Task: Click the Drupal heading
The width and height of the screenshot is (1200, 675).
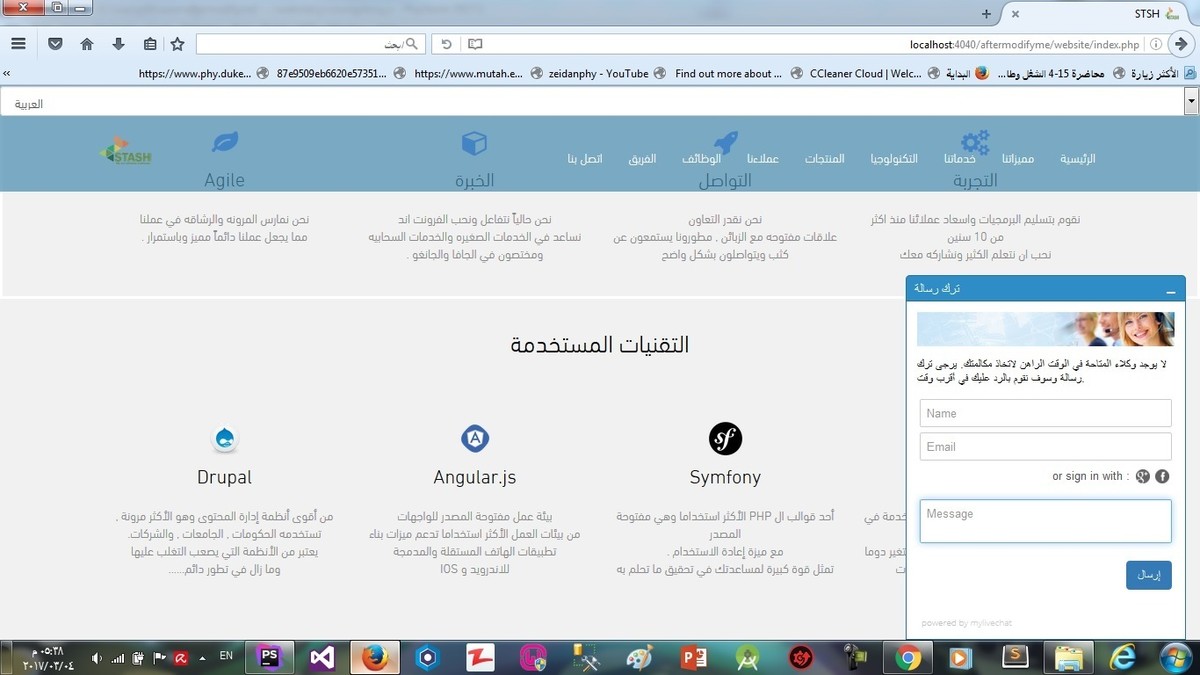Action: click(225, 478)
